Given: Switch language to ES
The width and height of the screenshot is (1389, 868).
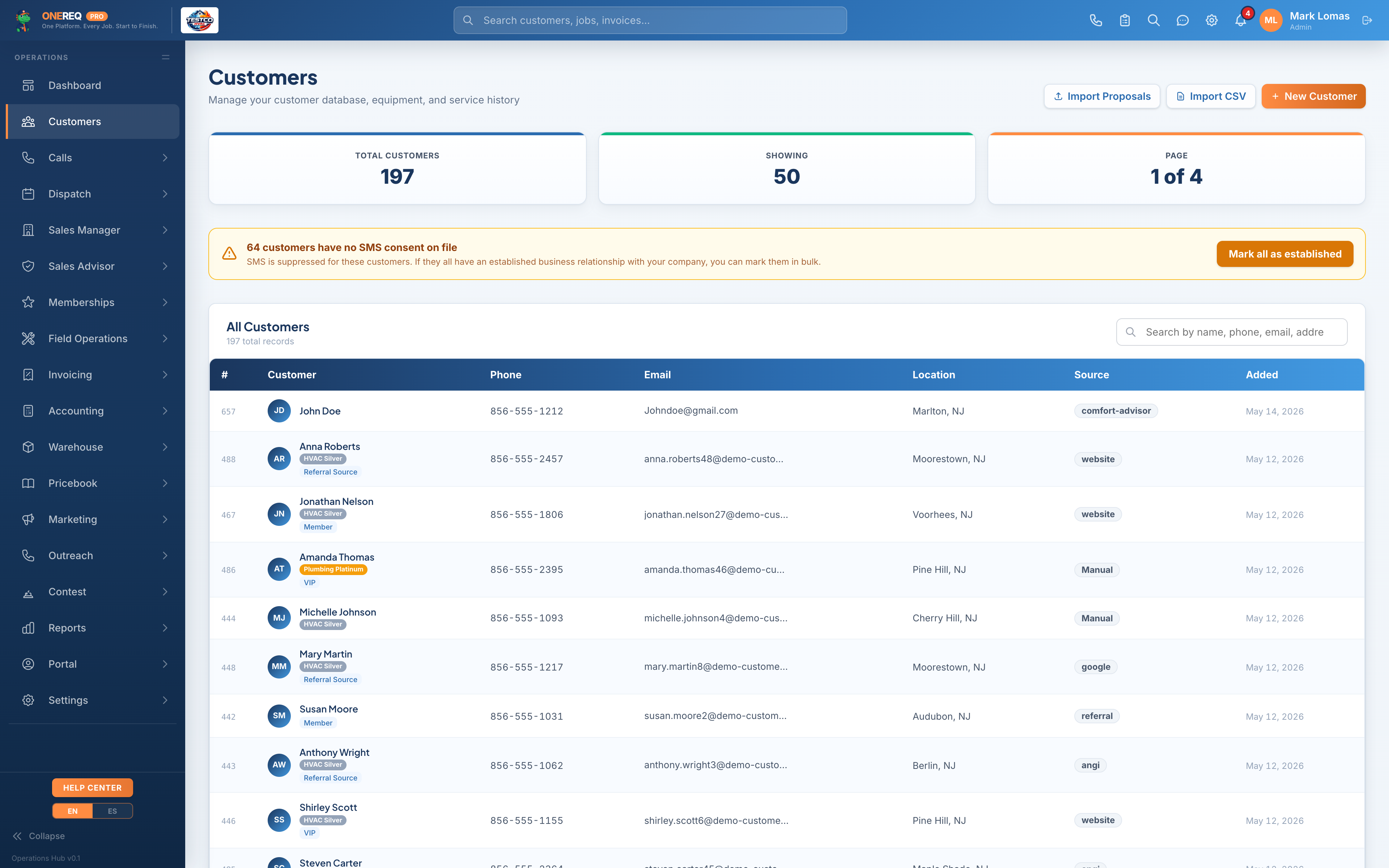Looking at the screenshot, I should [x=112, y=810].
